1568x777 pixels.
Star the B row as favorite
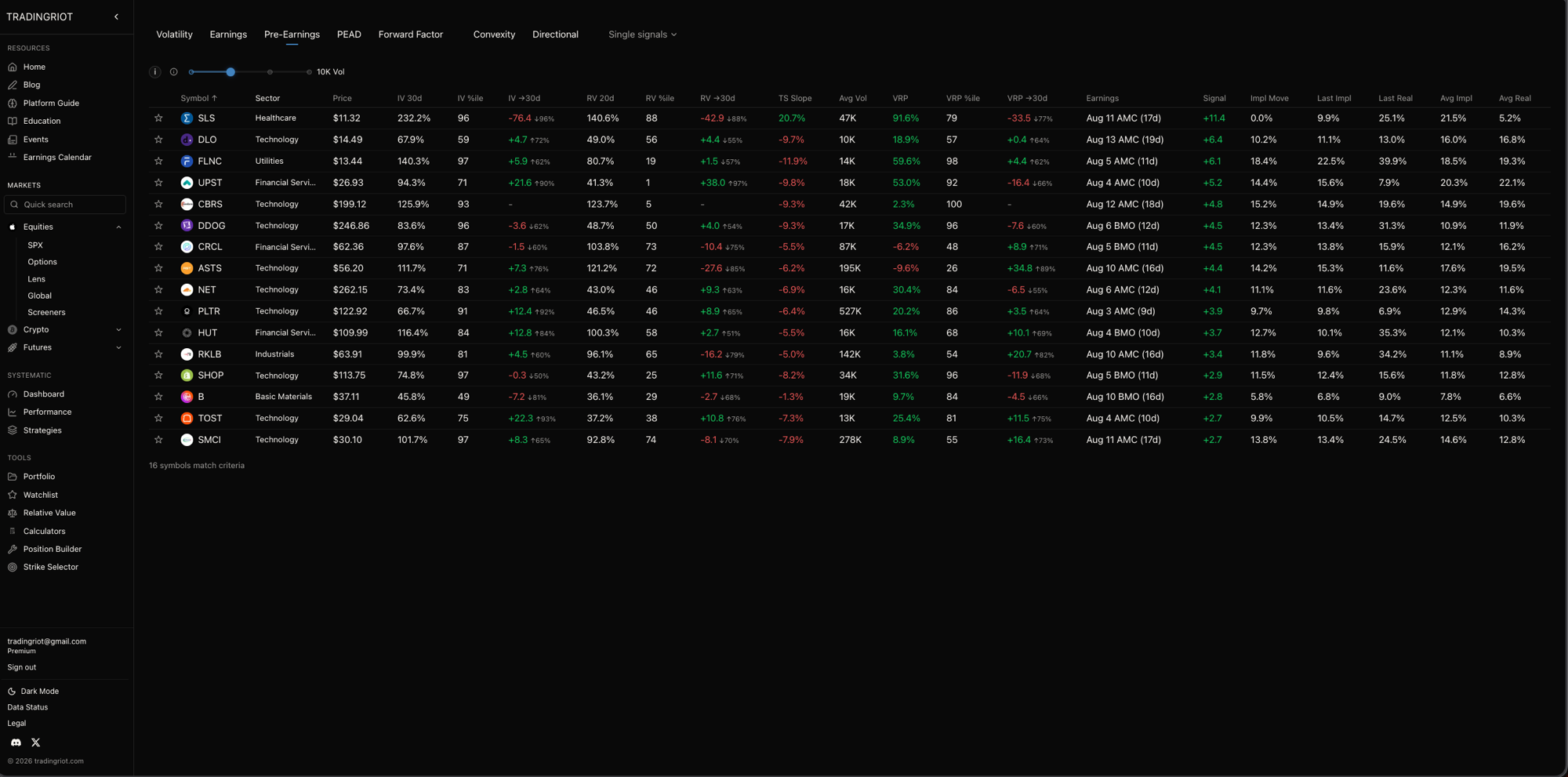click(158, 397)
